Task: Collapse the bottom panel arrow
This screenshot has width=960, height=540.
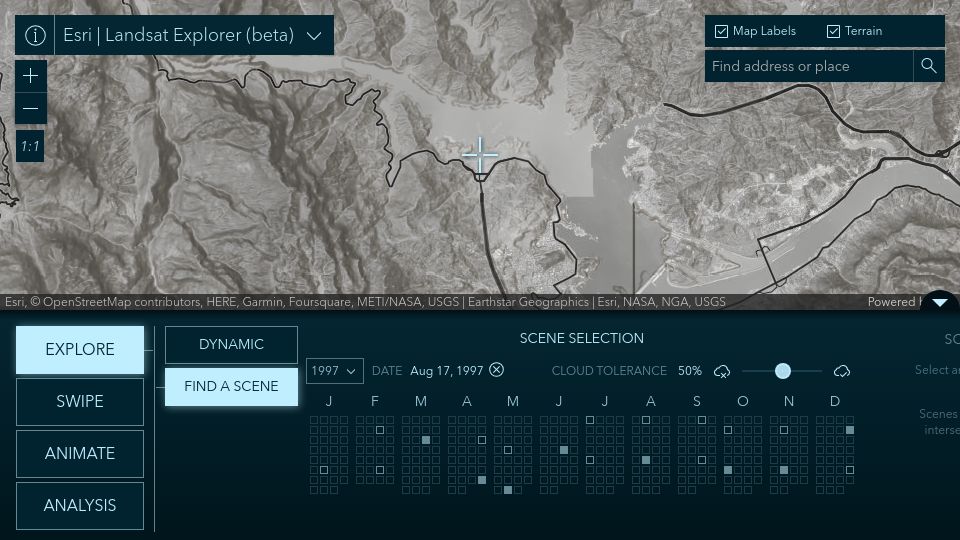Action: 940,302
